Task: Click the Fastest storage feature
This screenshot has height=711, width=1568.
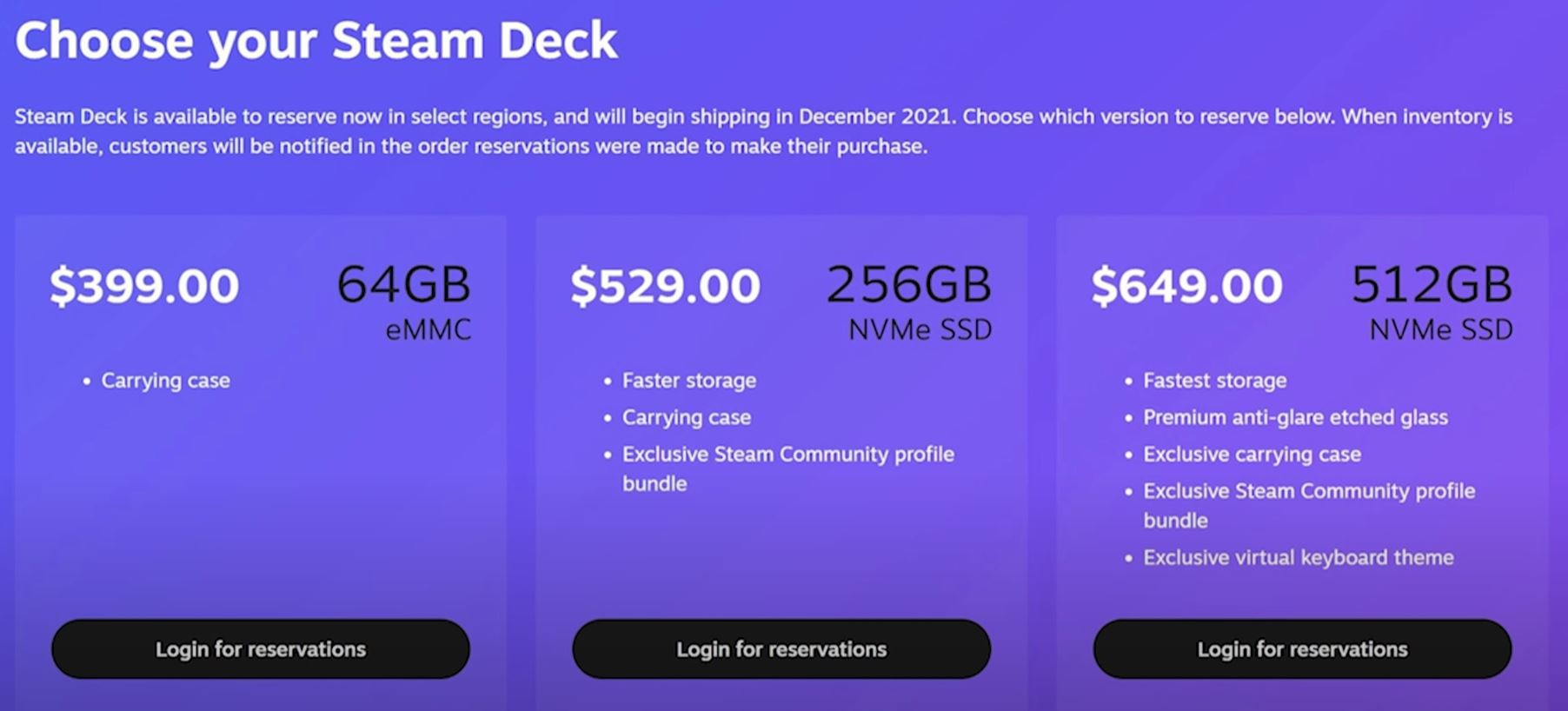Action: pos(1214,381)
